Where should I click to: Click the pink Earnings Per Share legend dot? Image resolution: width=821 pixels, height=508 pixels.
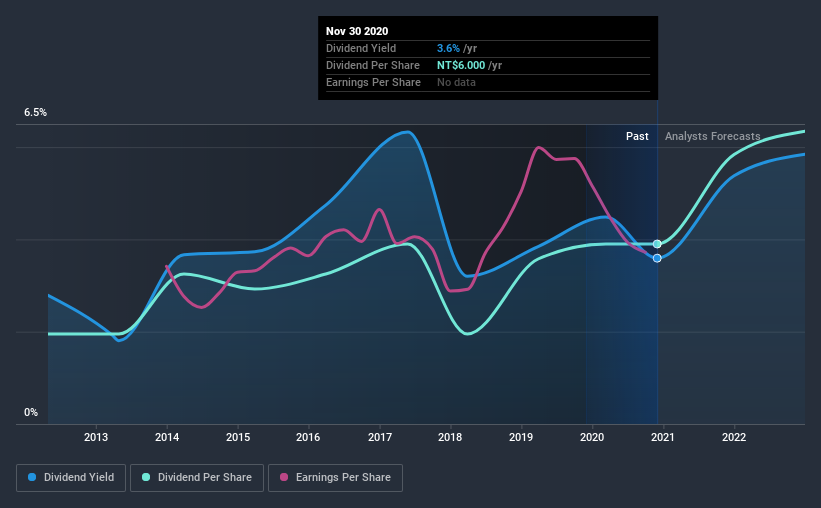pos(284,477)
